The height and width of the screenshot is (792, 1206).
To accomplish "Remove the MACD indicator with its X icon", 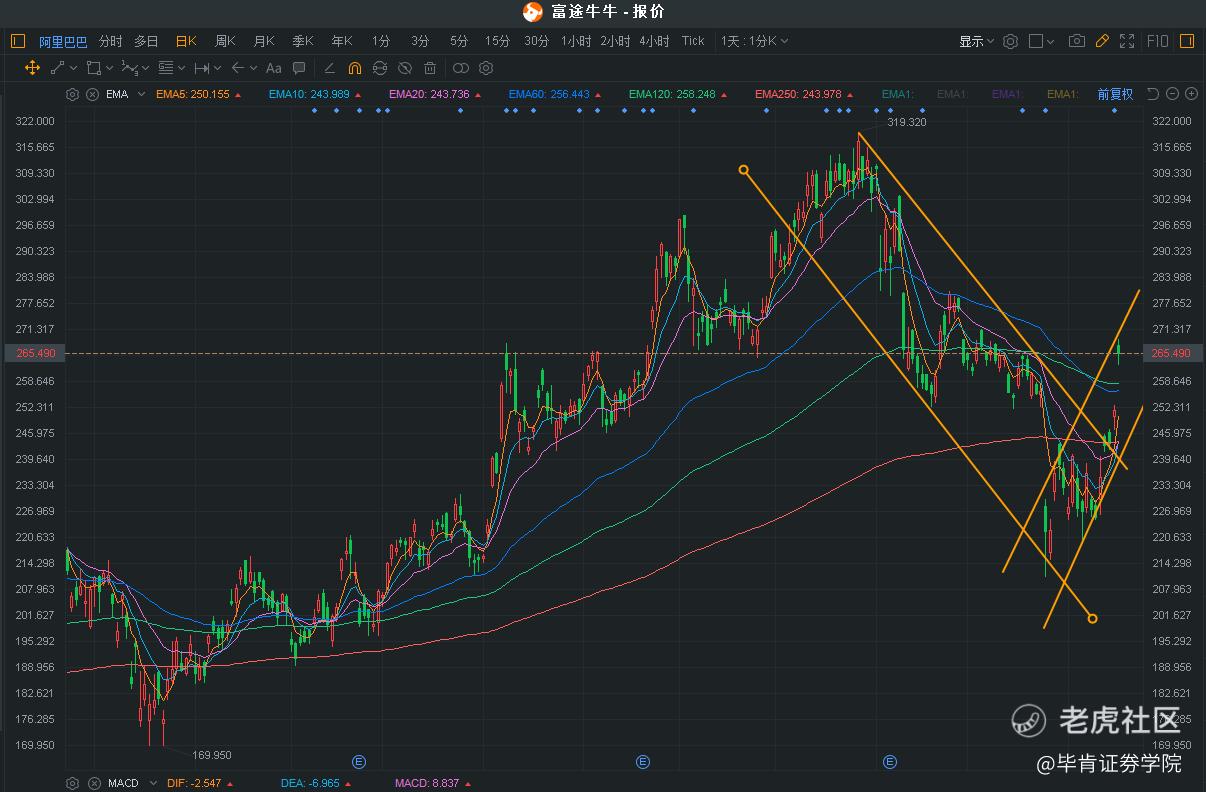I will (x=93, y=783).
